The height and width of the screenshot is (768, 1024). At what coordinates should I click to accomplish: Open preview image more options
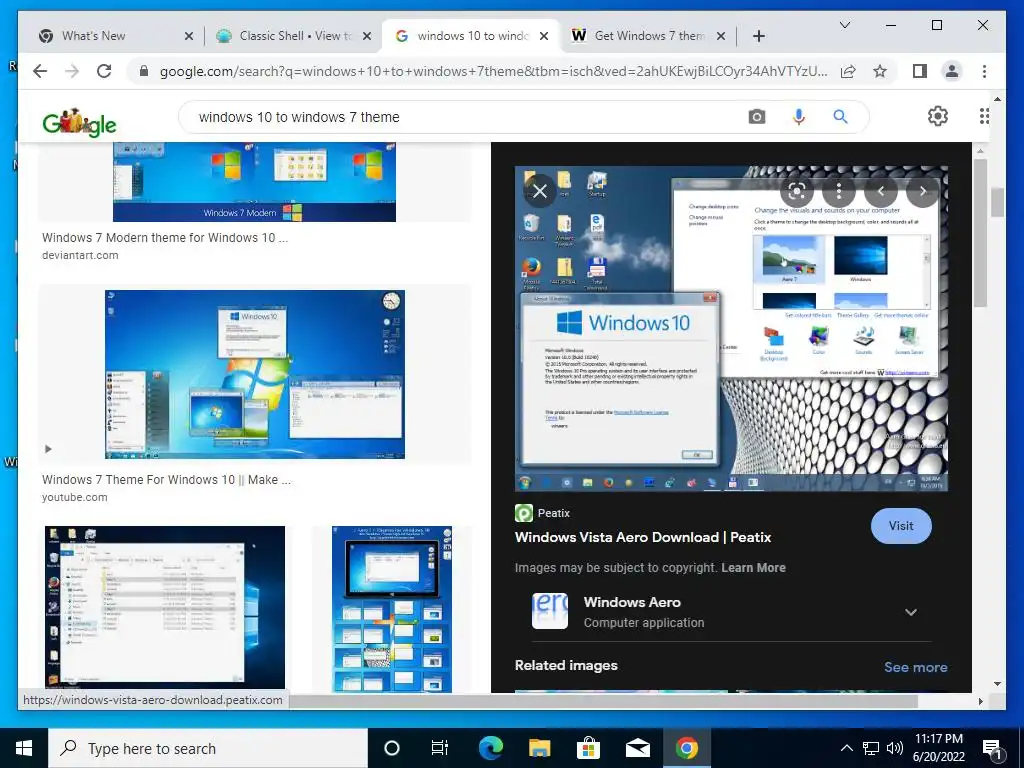(839, 191)
